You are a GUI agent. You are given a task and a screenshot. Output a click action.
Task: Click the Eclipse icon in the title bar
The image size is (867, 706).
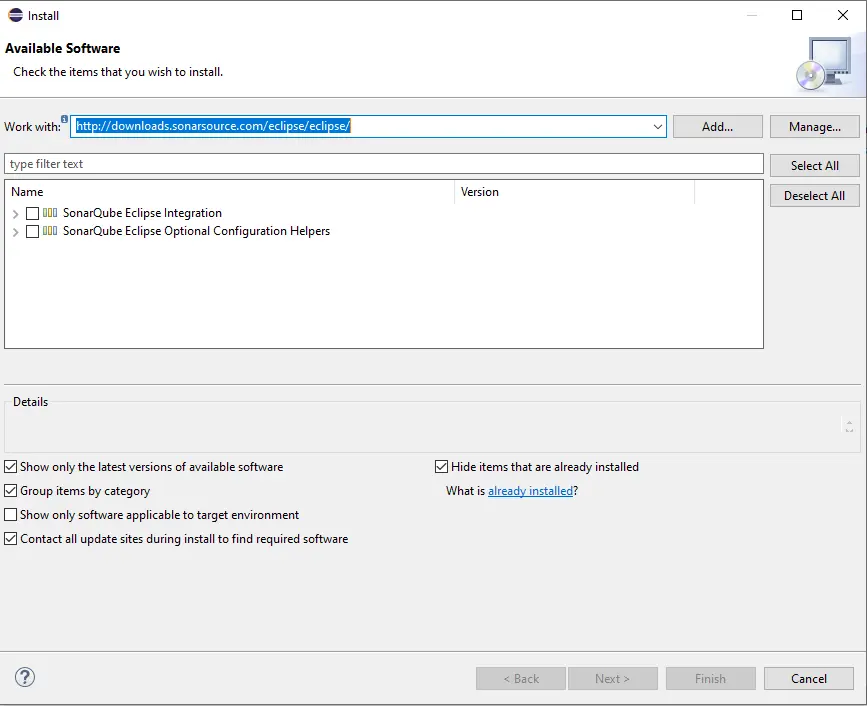point(15,15)
